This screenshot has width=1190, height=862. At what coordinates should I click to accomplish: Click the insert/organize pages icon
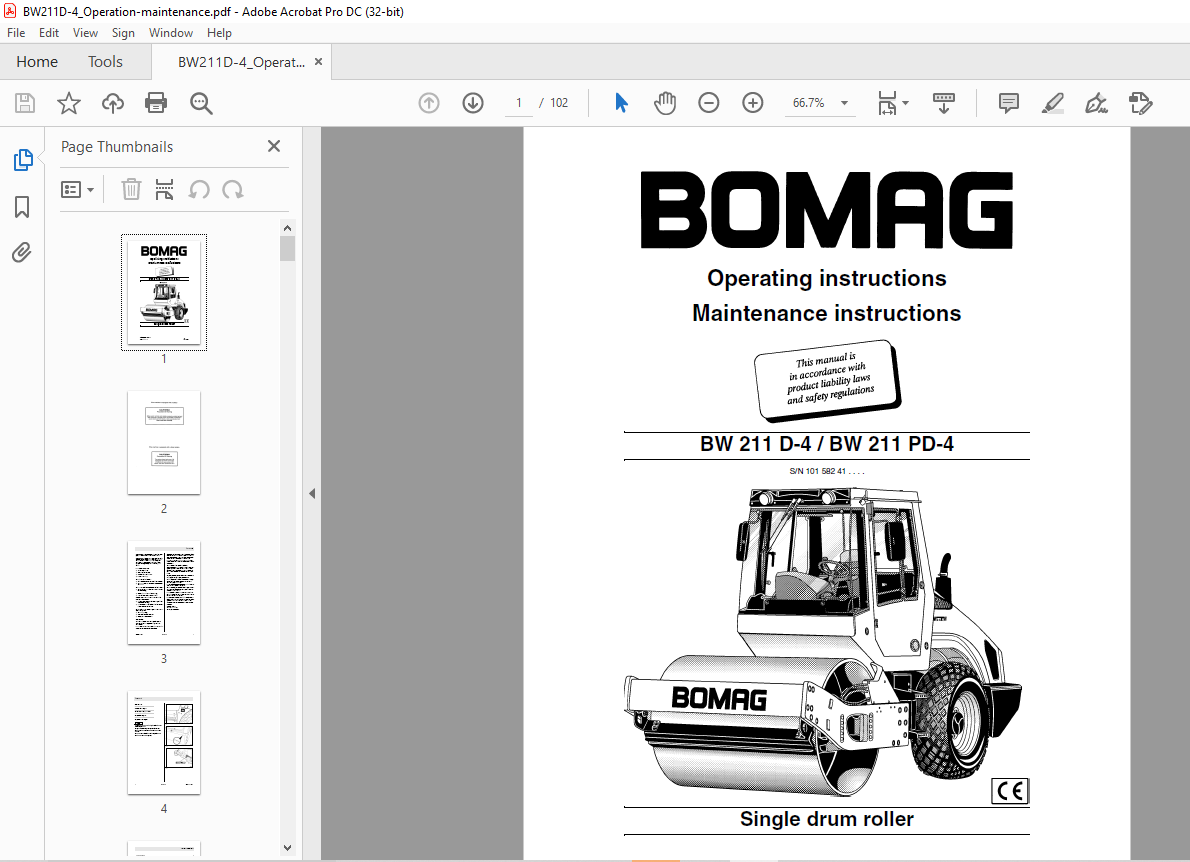click(164, 189)
